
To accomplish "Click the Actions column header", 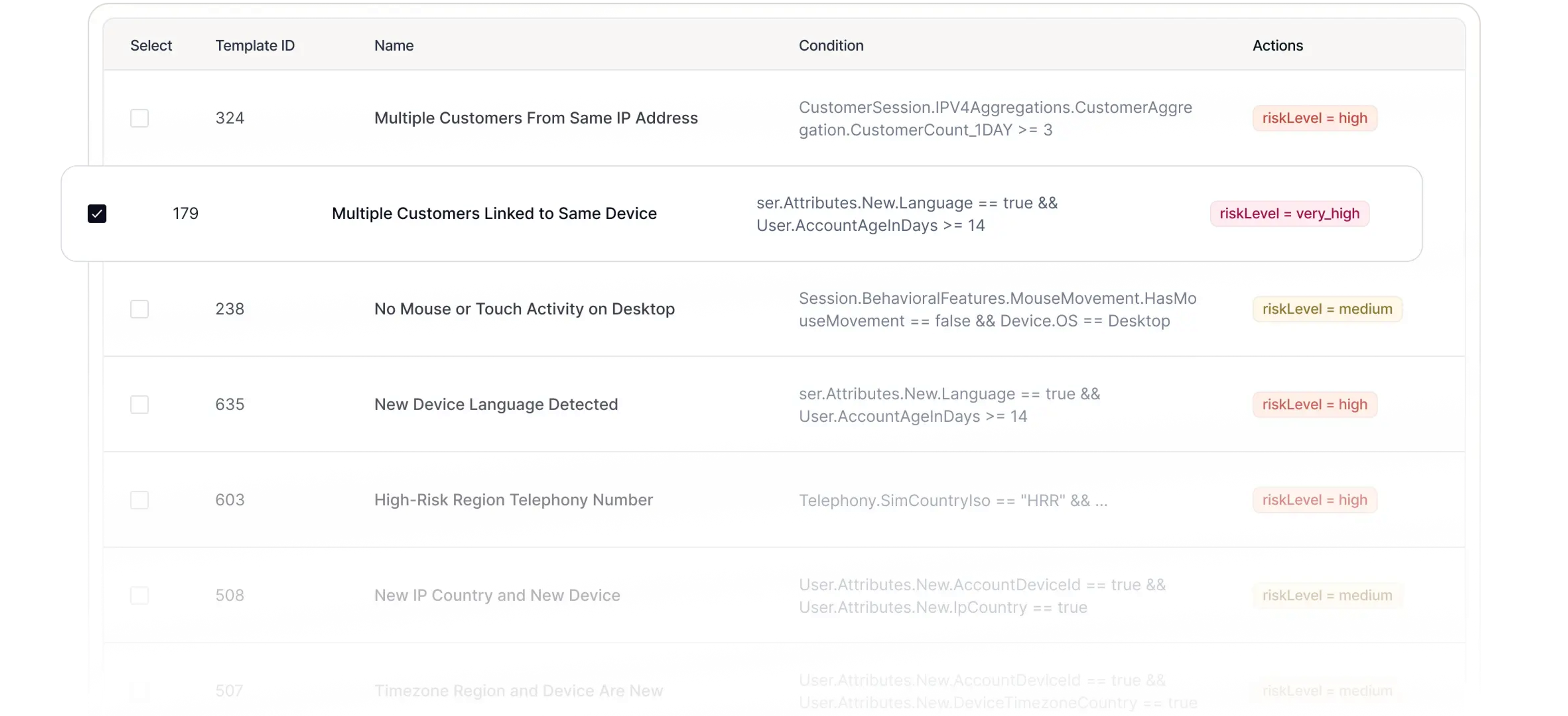I will pos(1278,46).
